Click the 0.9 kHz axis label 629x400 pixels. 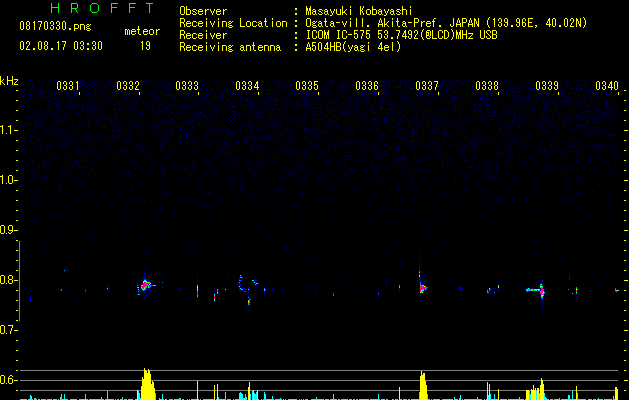point(7,230)
